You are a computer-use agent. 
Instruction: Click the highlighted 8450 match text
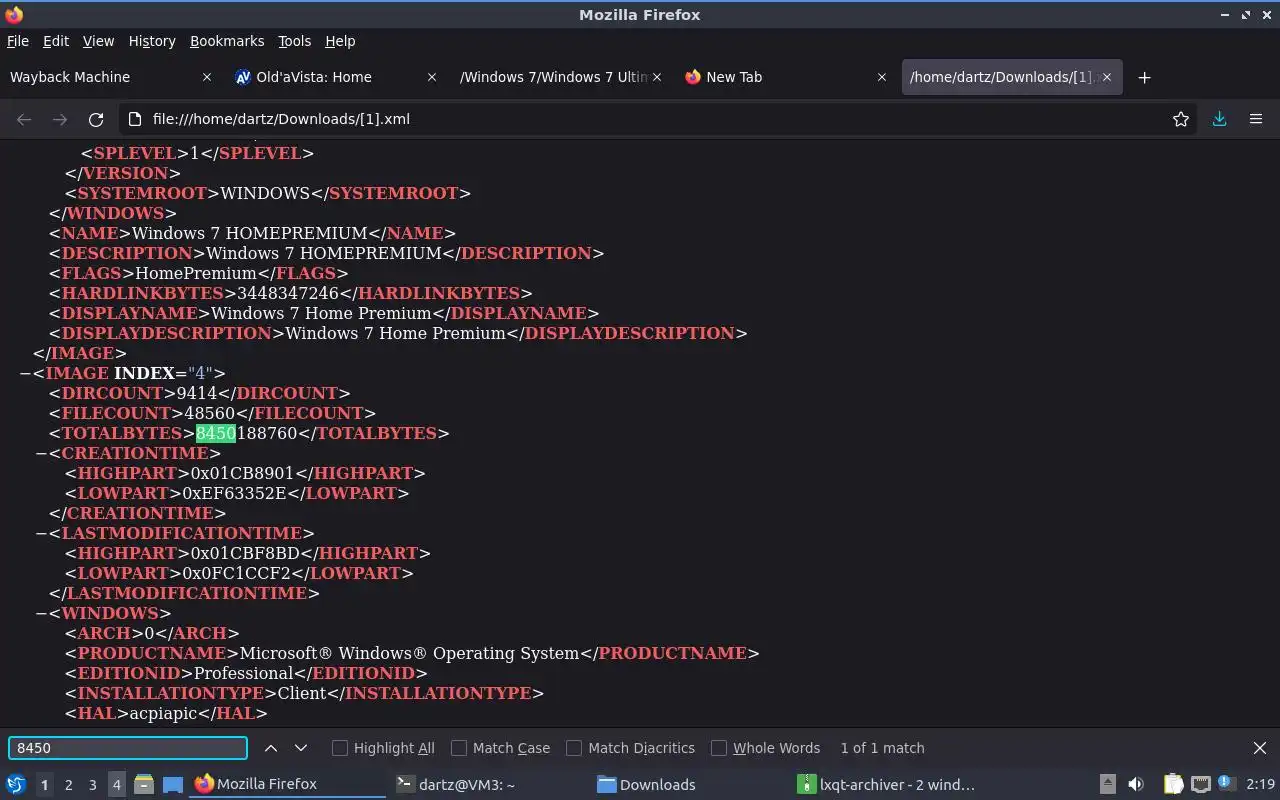click(216, 433)
